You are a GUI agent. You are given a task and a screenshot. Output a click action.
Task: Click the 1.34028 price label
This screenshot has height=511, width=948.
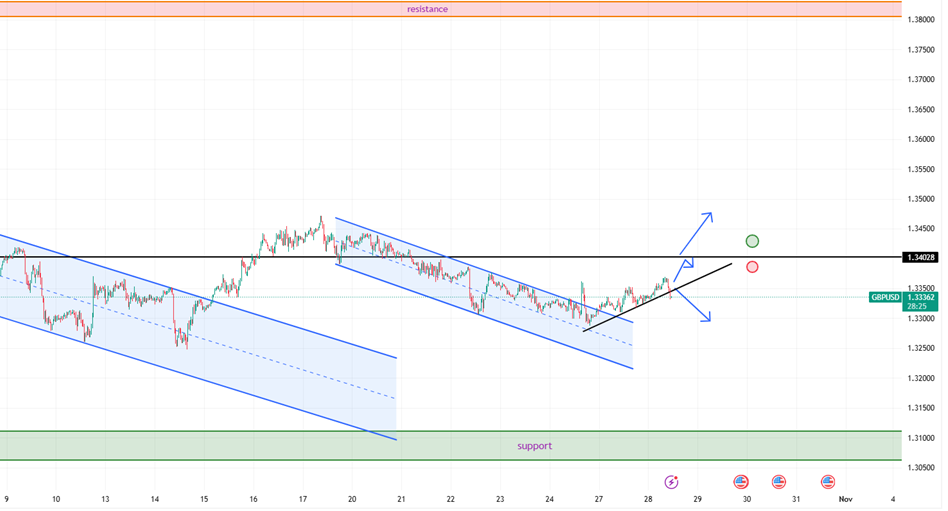[921, 258]
